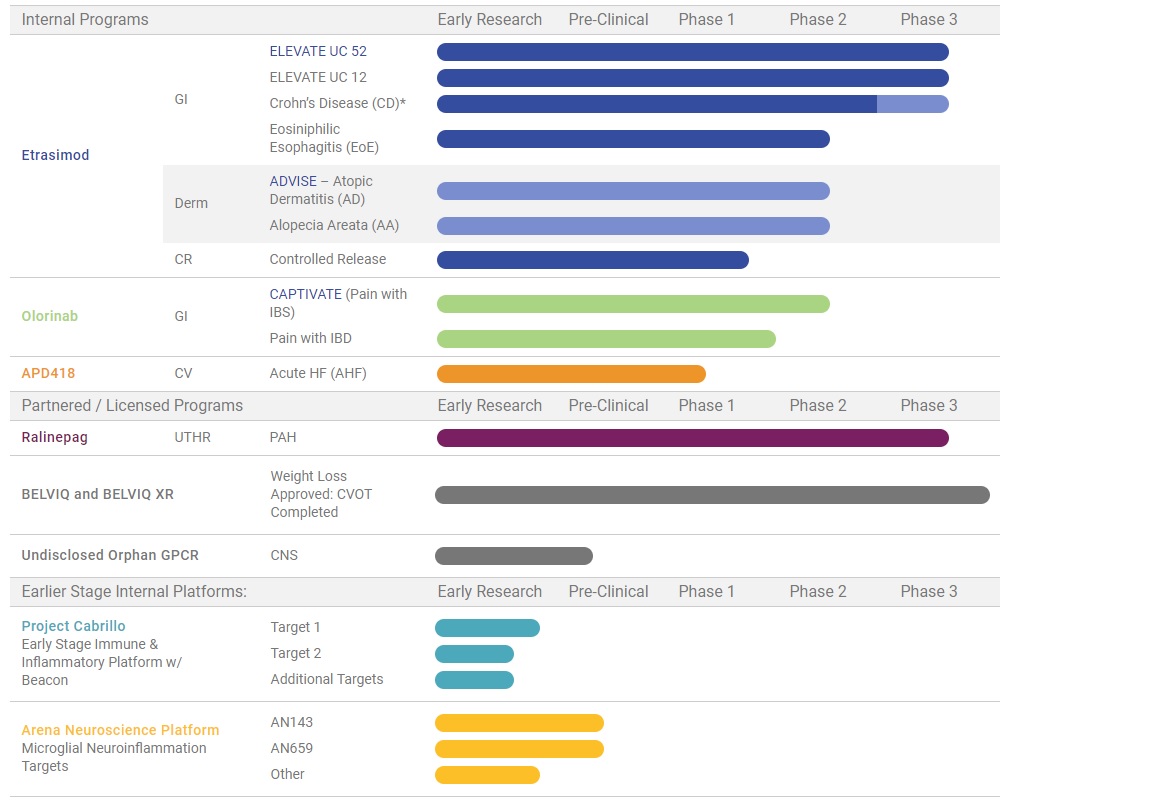Open the ELEVATE UC 52 trial link
Viewport: 1152px width, 807px height.
(317, 51)
